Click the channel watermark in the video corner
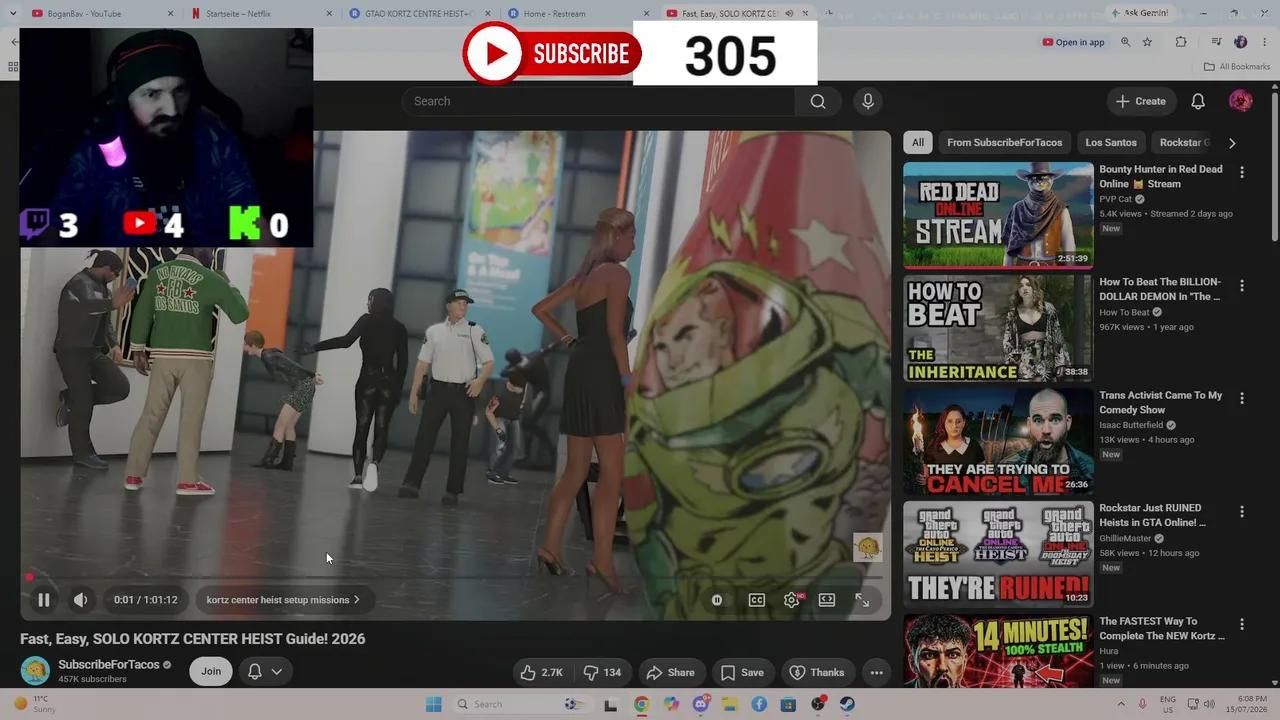1280x720 pixels. [867, 547]
